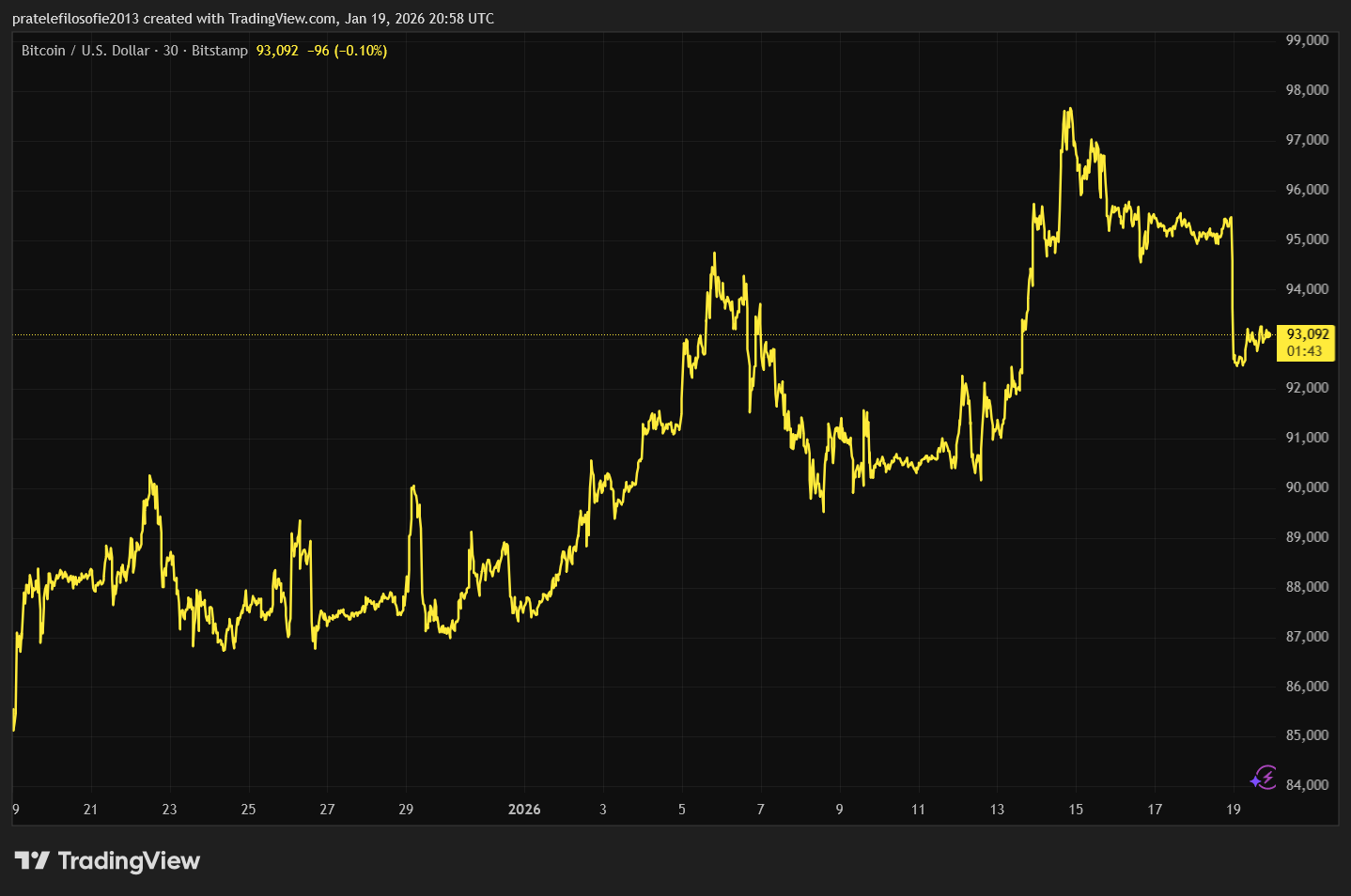This screenshot has height=896, width=1351.
Task: Click the 13 date label on time axis
Action: click(997, 810)
